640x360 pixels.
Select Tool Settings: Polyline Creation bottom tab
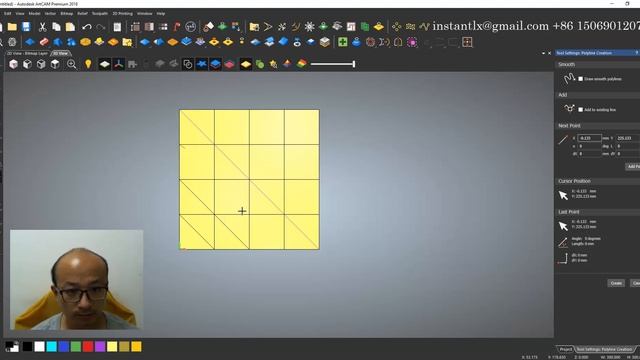tap(605, 349)
